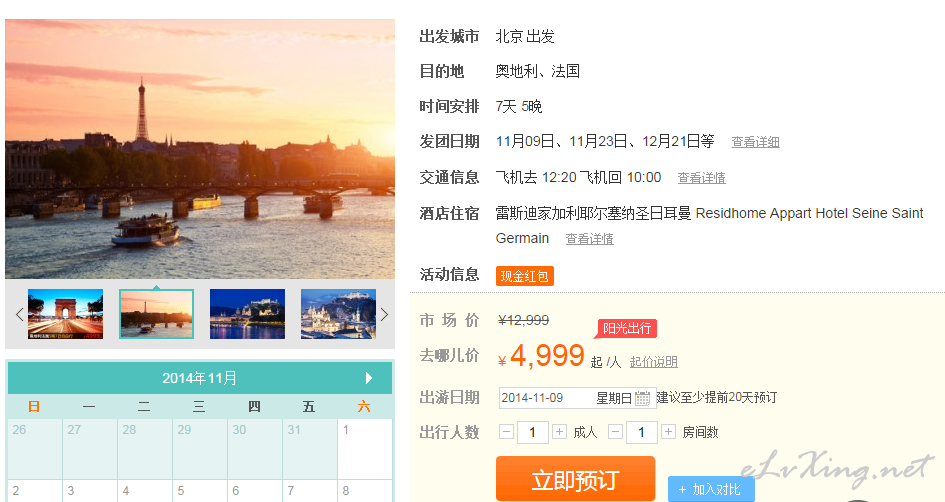Click the travel date input field

pyautogui.click(x=565, y=398)
